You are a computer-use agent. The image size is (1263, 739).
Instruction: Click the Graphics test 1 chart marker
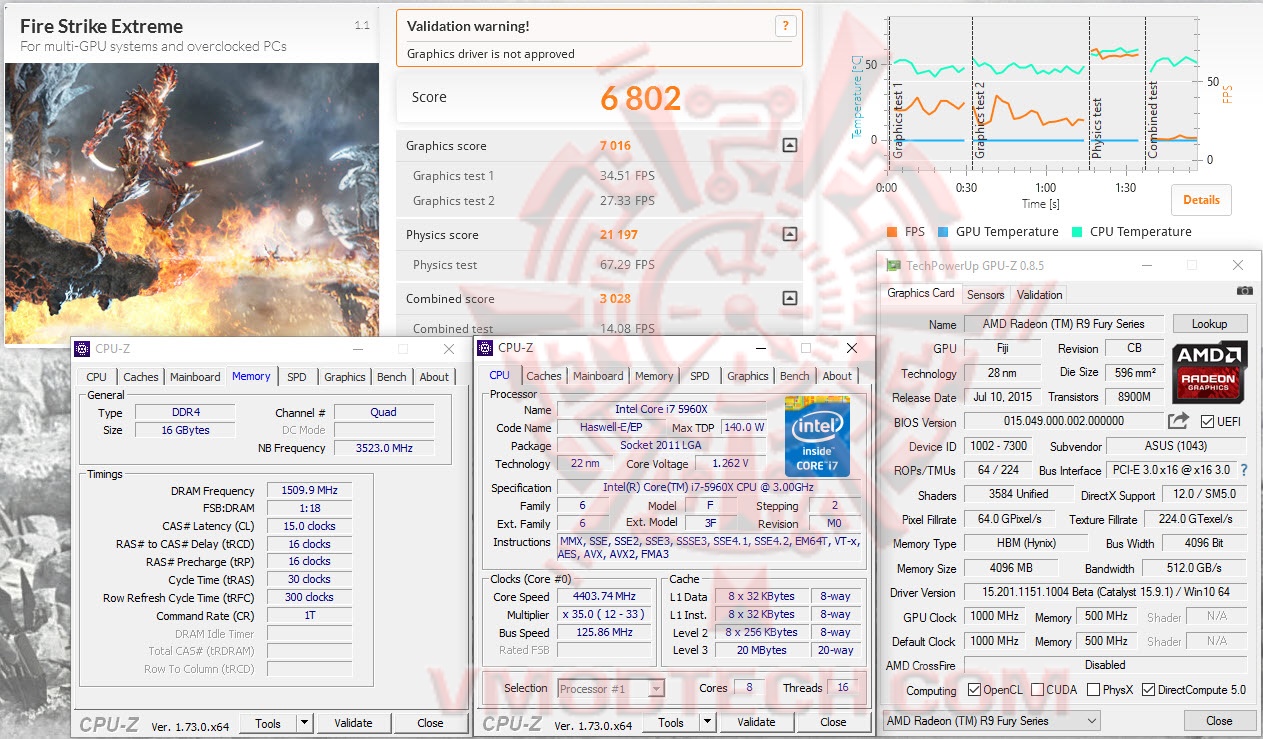coord(897,120)
